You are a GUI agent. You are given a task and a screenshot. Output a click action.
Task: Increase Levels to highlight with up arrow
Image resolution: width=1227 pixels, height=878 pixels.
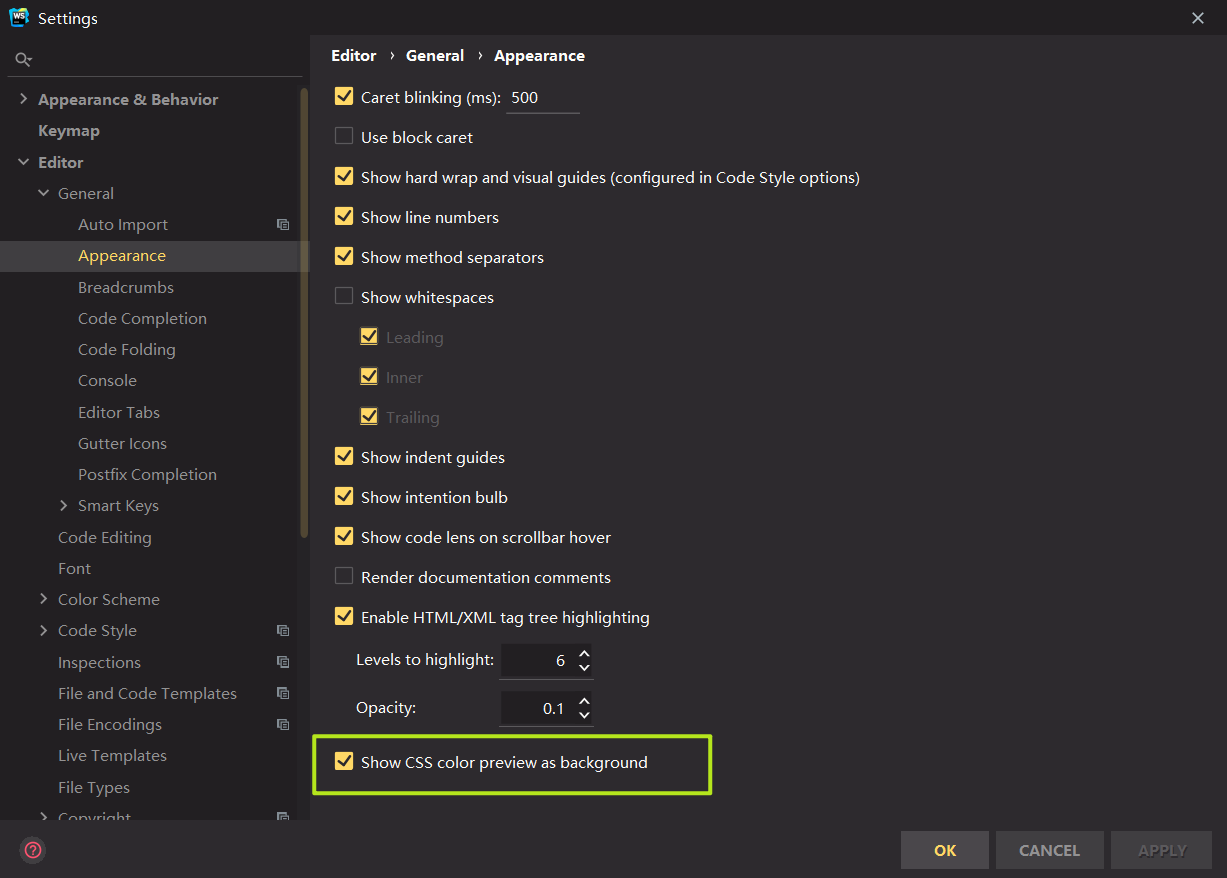(585, 653)
